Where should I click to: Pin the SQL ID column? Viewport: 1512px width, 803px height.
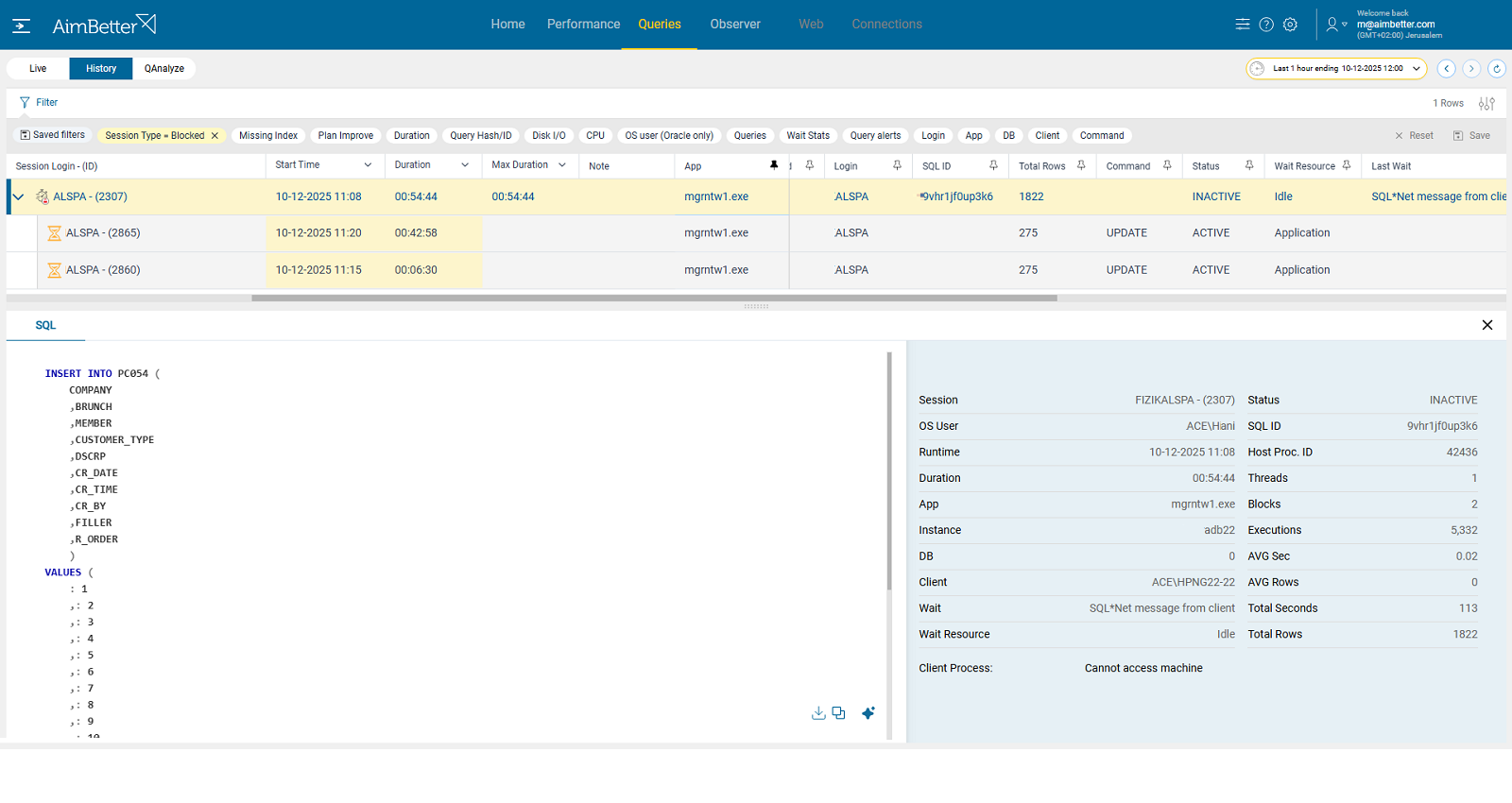coord(993,165)
